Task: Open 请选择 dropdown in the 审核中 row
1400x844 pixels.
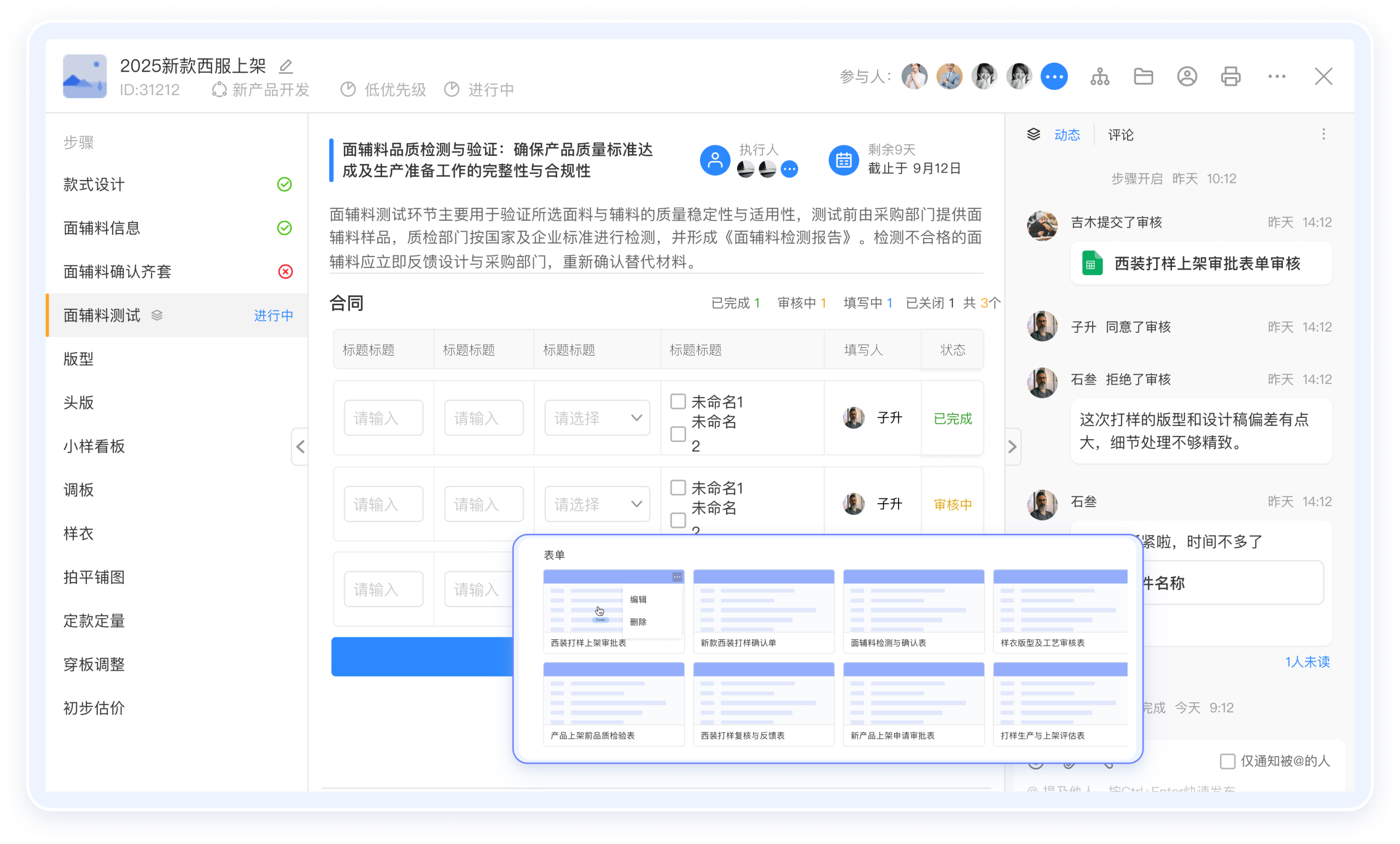Action: pos(597,504)
